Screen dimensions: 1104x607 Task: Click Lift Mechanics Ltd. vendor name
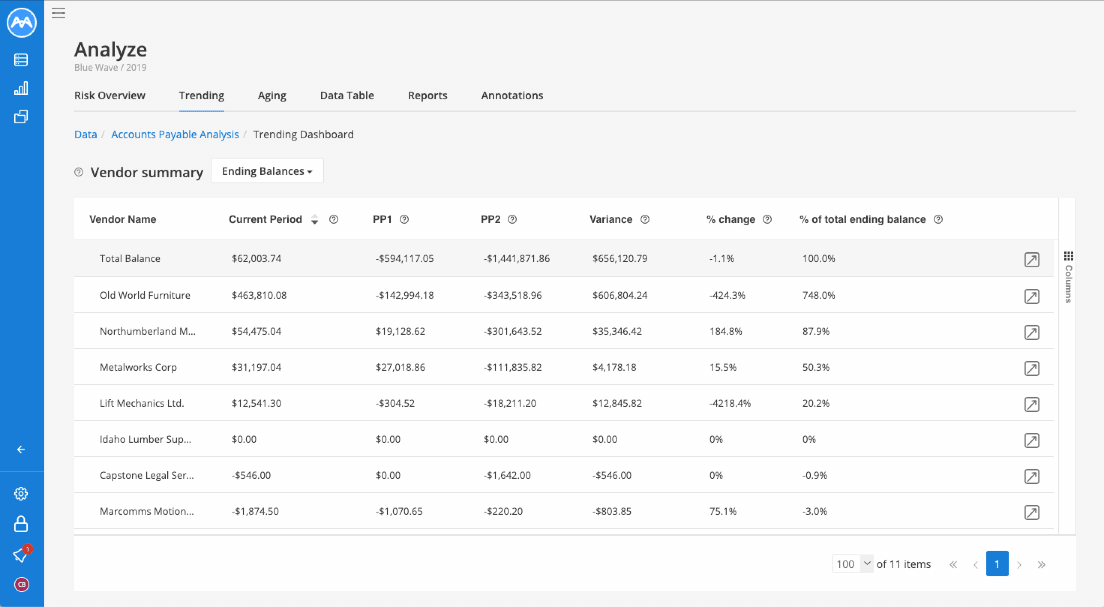[142, 403]
